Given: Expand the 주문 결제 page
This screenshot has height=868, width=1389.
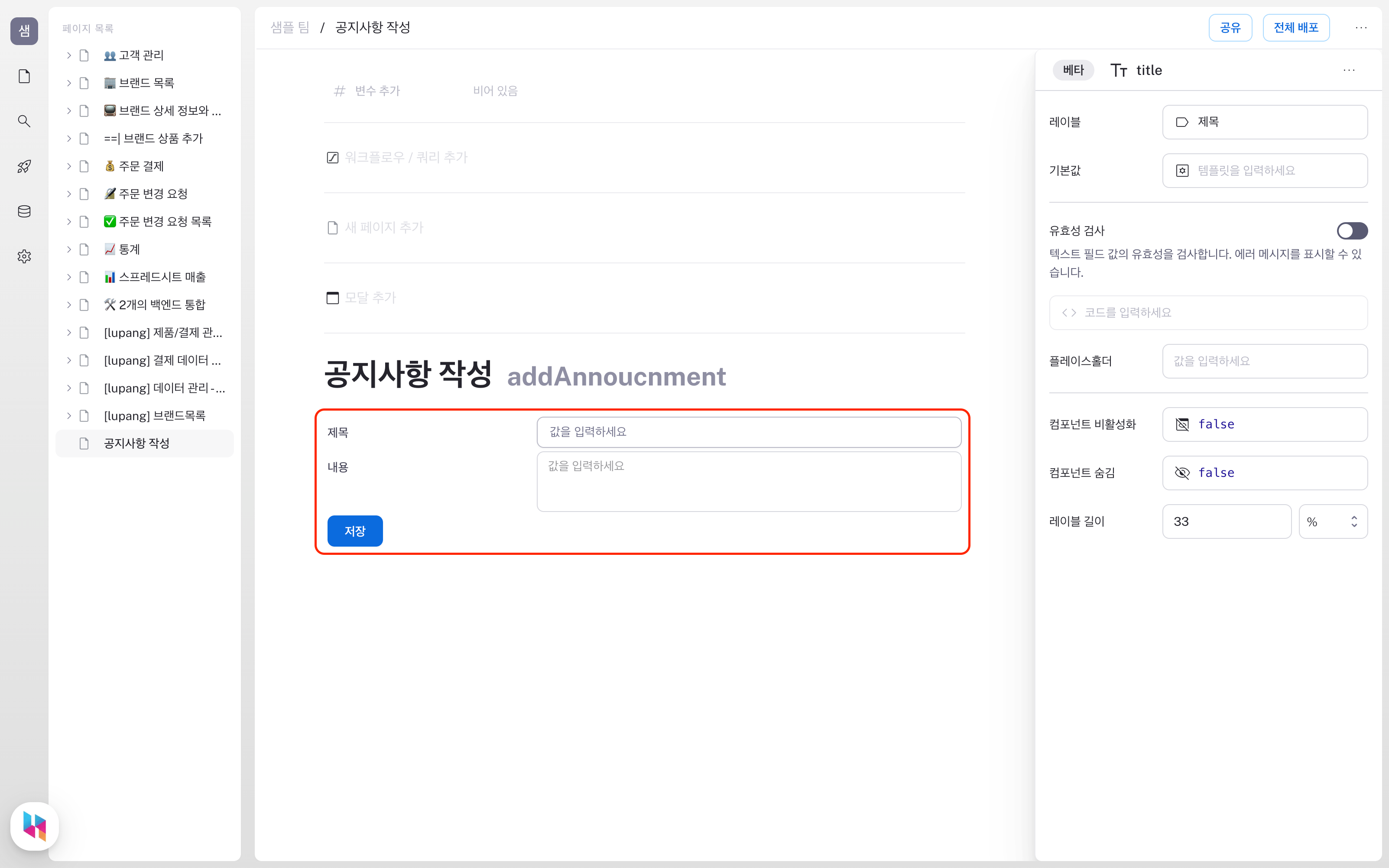Looking at the screenshot, I should (69, 166).
